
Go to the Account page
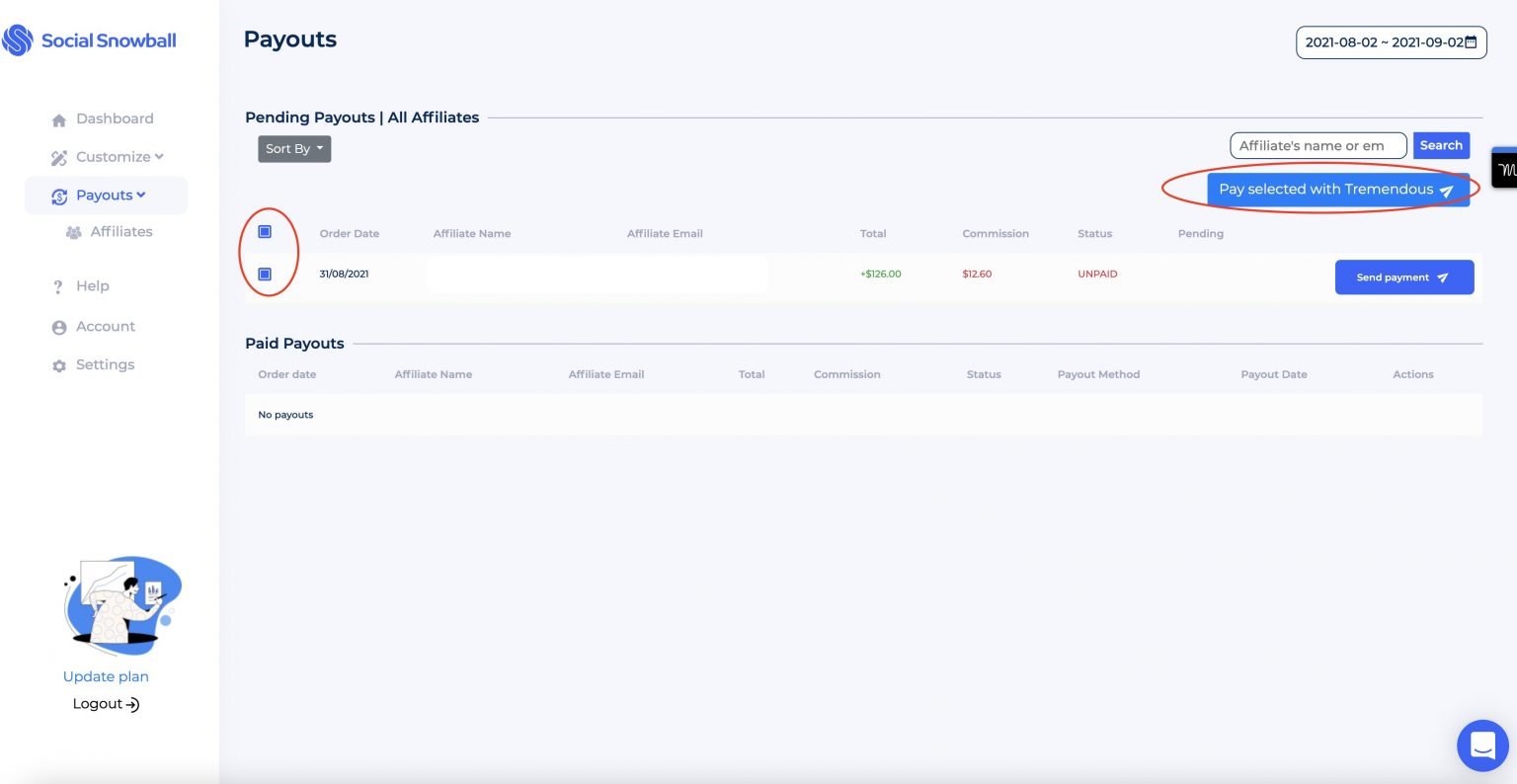tap(105, 327)
